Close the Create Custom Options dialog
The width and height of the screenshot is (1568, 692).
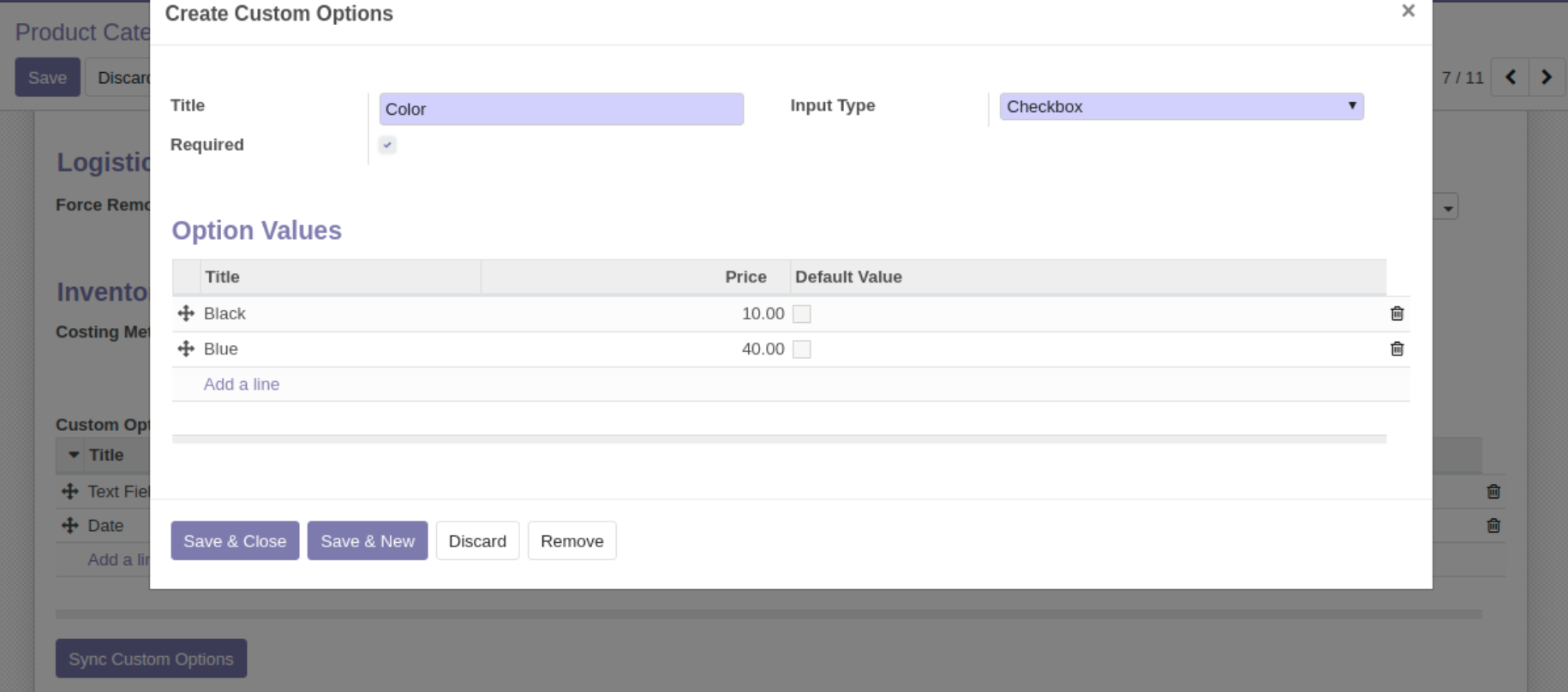click(1408, 11)
